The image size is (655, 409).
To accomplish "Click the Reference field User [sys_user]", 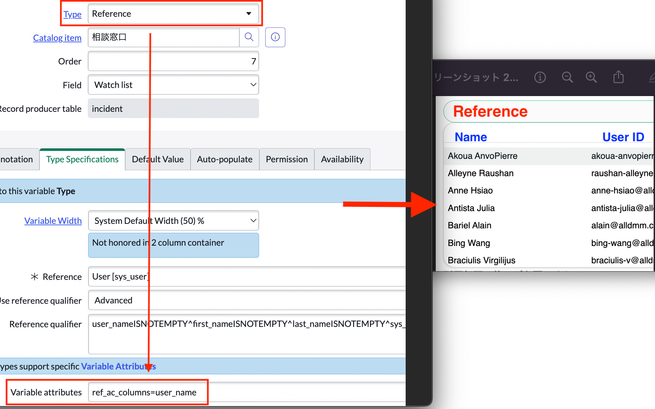I will pos(246,277).
